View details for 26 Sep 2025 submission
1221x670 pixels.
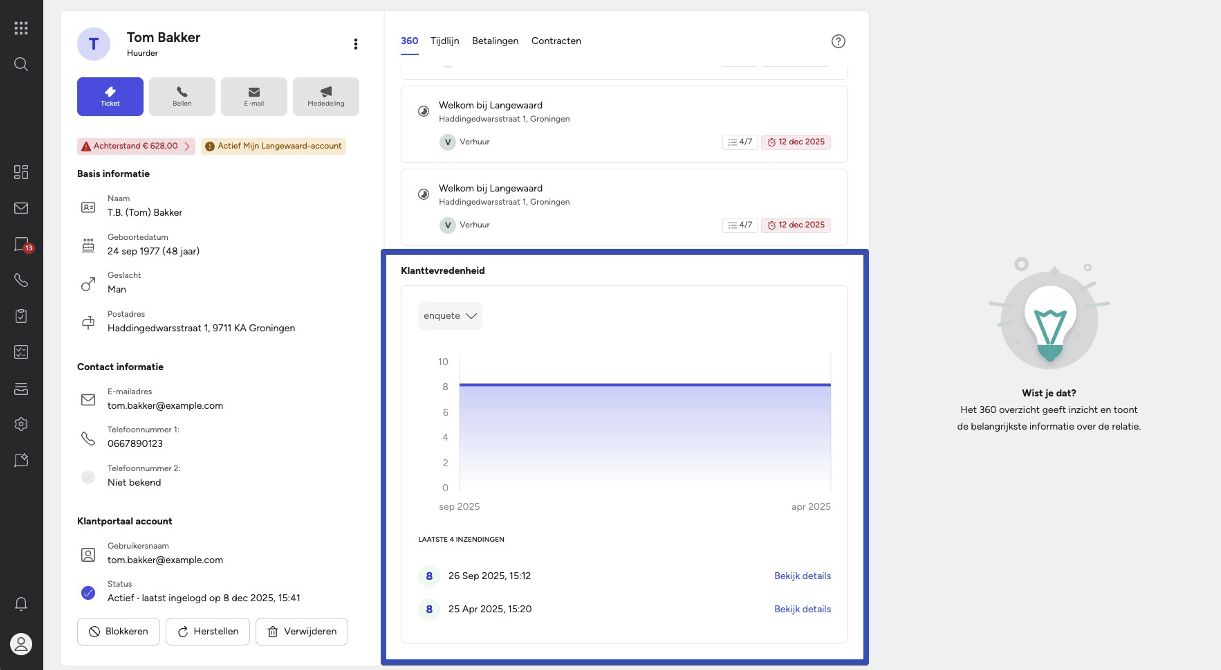pyautogui.click(x=802, y=576)
